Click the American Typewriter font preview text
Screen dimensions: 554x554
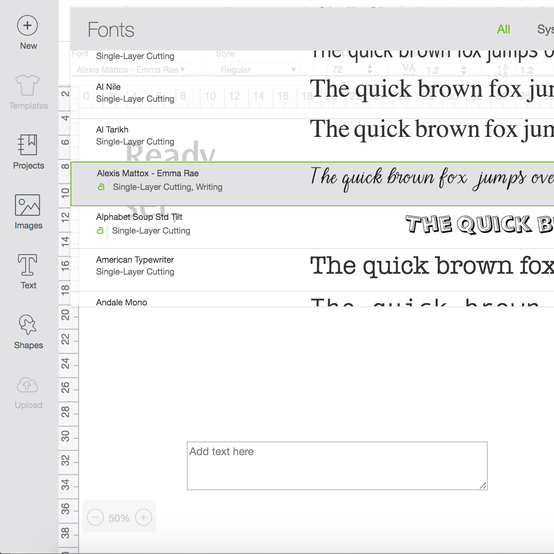click(432, 266)
